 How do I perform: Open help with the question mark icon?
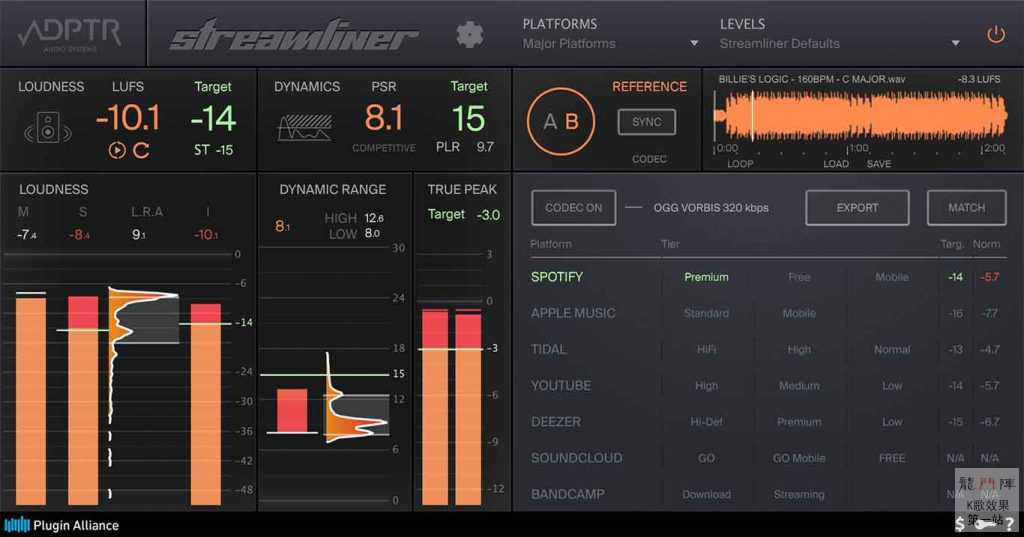pyautogui.click(x=1010, y=523)
